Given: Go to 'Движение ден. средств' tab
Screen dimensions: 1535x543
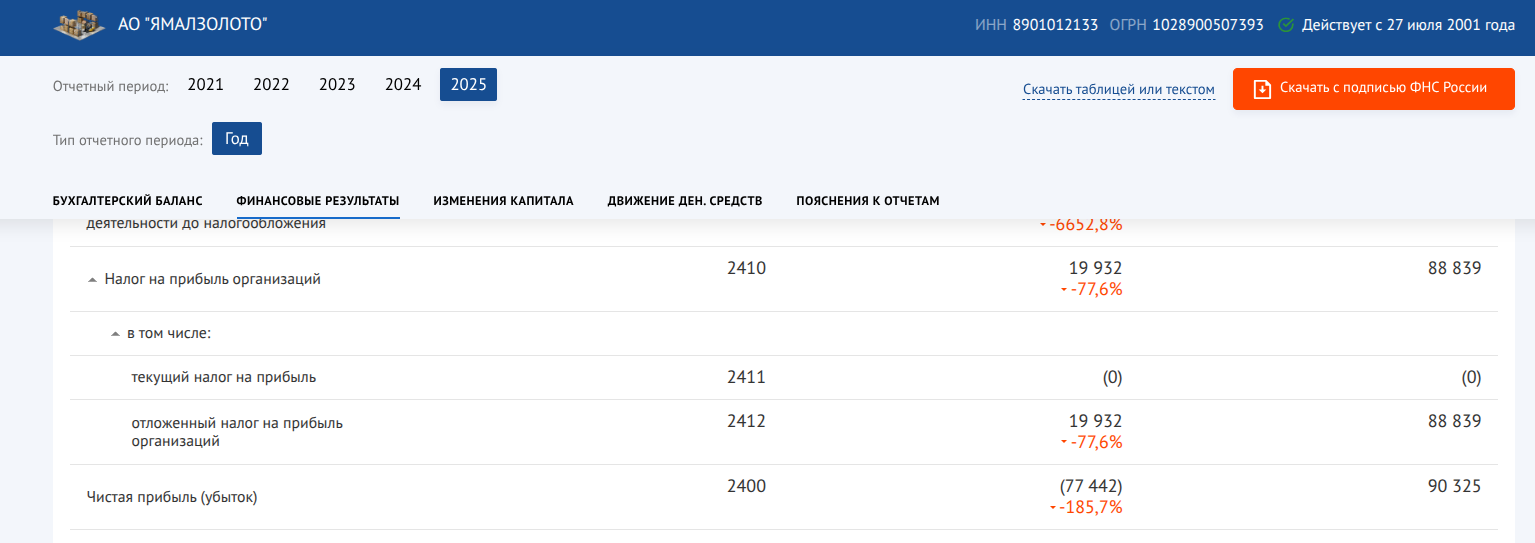Looking at the screenshot, I should [x=685, y=201].
